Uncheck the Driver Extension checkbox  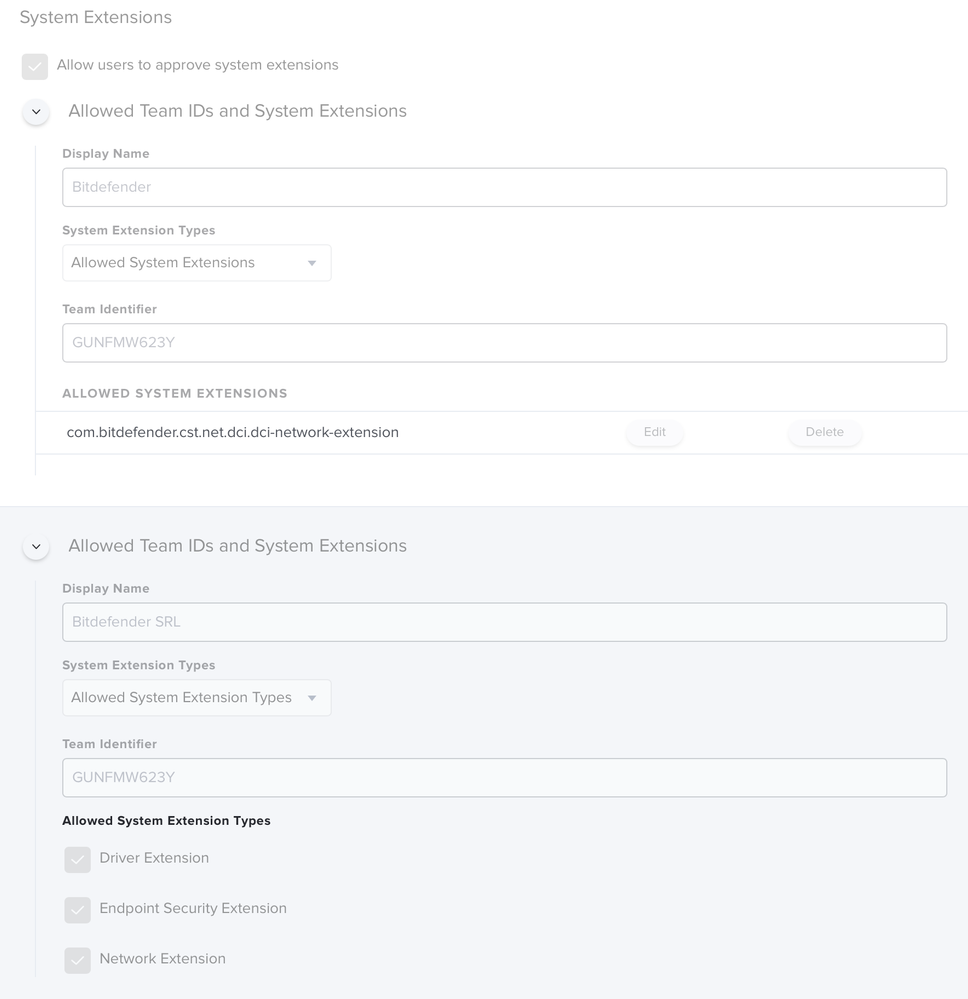click(x=77, y=859)
